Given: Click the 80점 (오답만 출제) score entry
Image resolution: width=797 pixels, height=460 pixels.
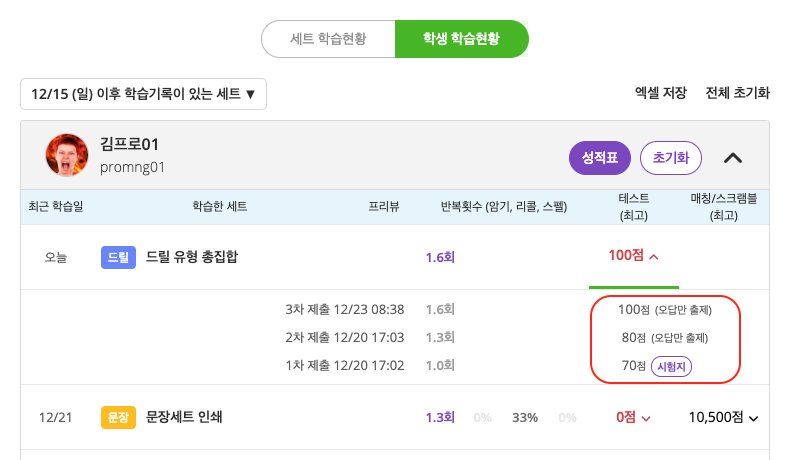Looking at the screenshot, I should 665,338.
